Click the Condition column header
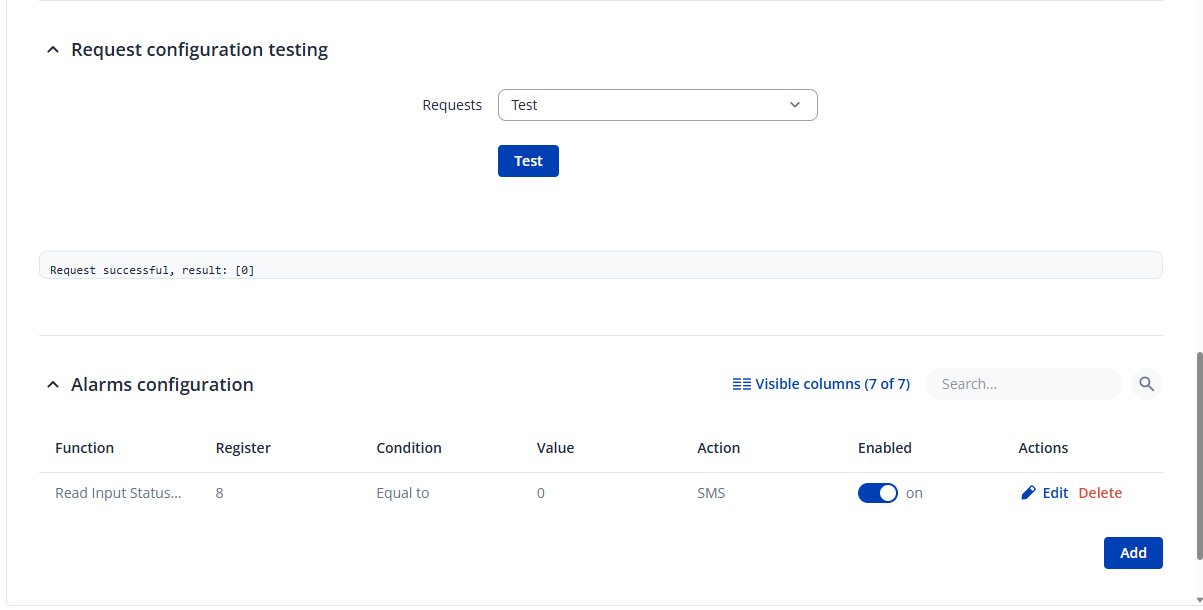 [409, 448]
